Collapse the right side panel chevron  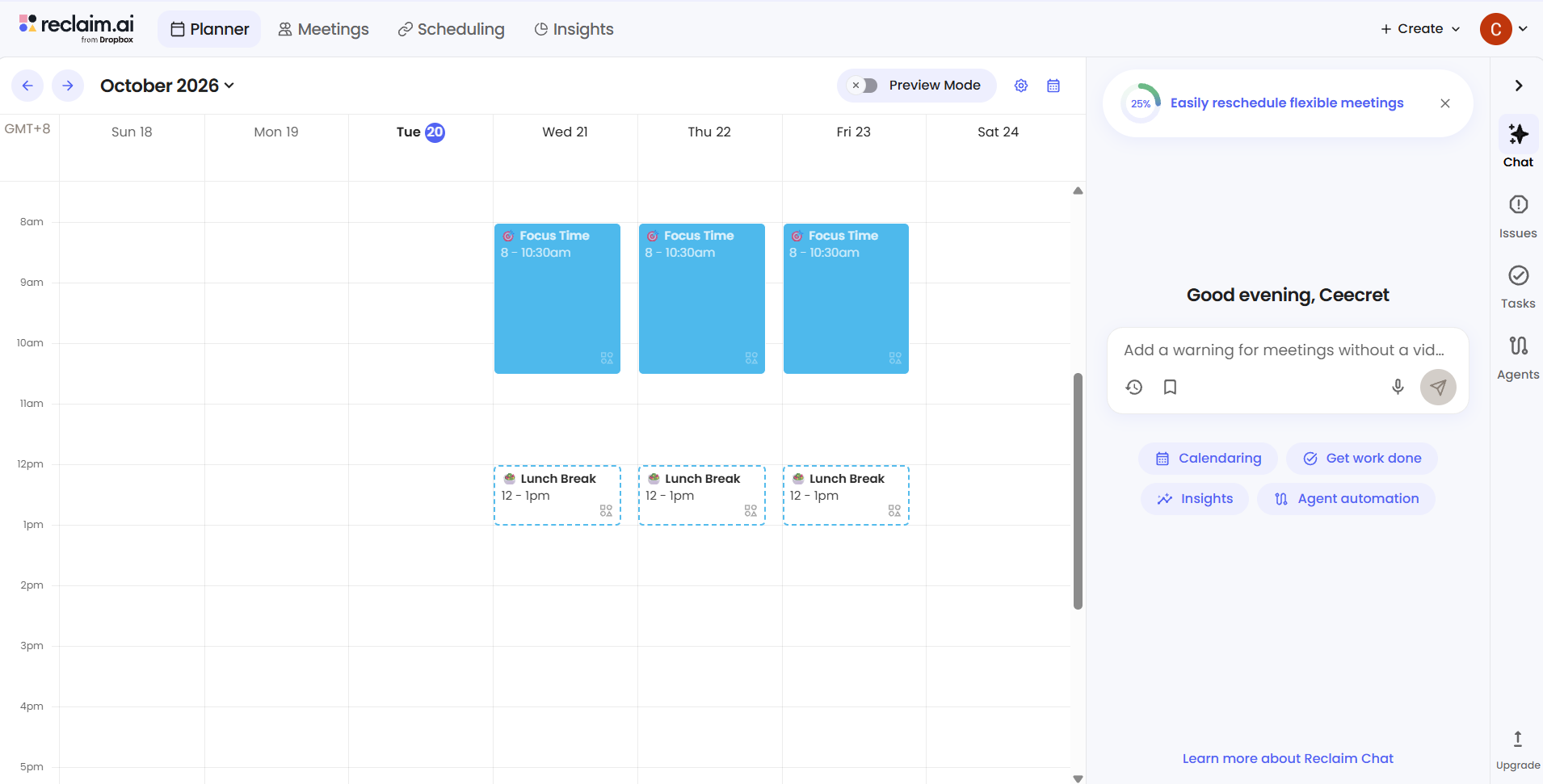click(x=1519, y=86)
